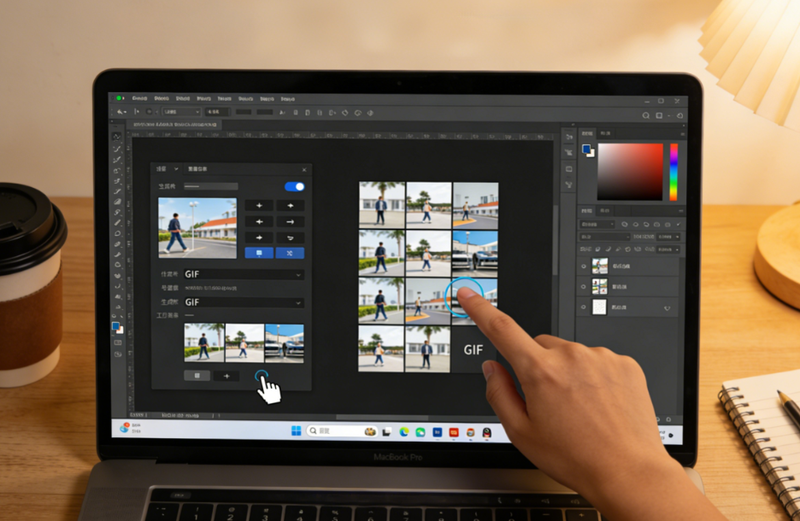This screenshot has height=521, width=800.
Task: Click the GIF tile in the frame grid
Action: click(475, 351)
